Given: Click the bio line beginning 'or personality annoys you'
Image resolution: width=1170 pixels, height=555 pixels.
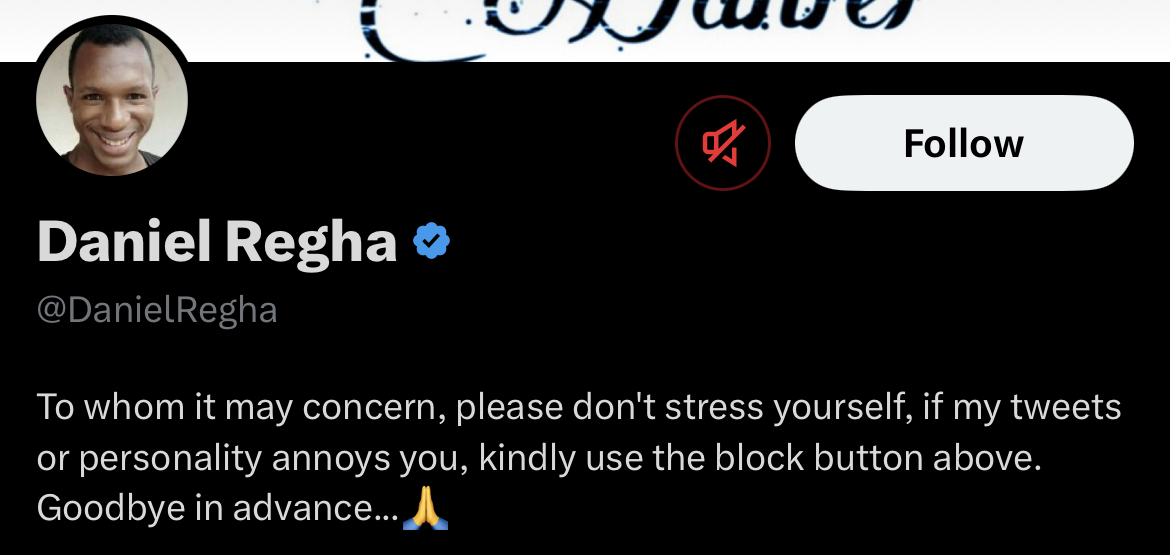Looking at the screenshot, I should (539, 458).
